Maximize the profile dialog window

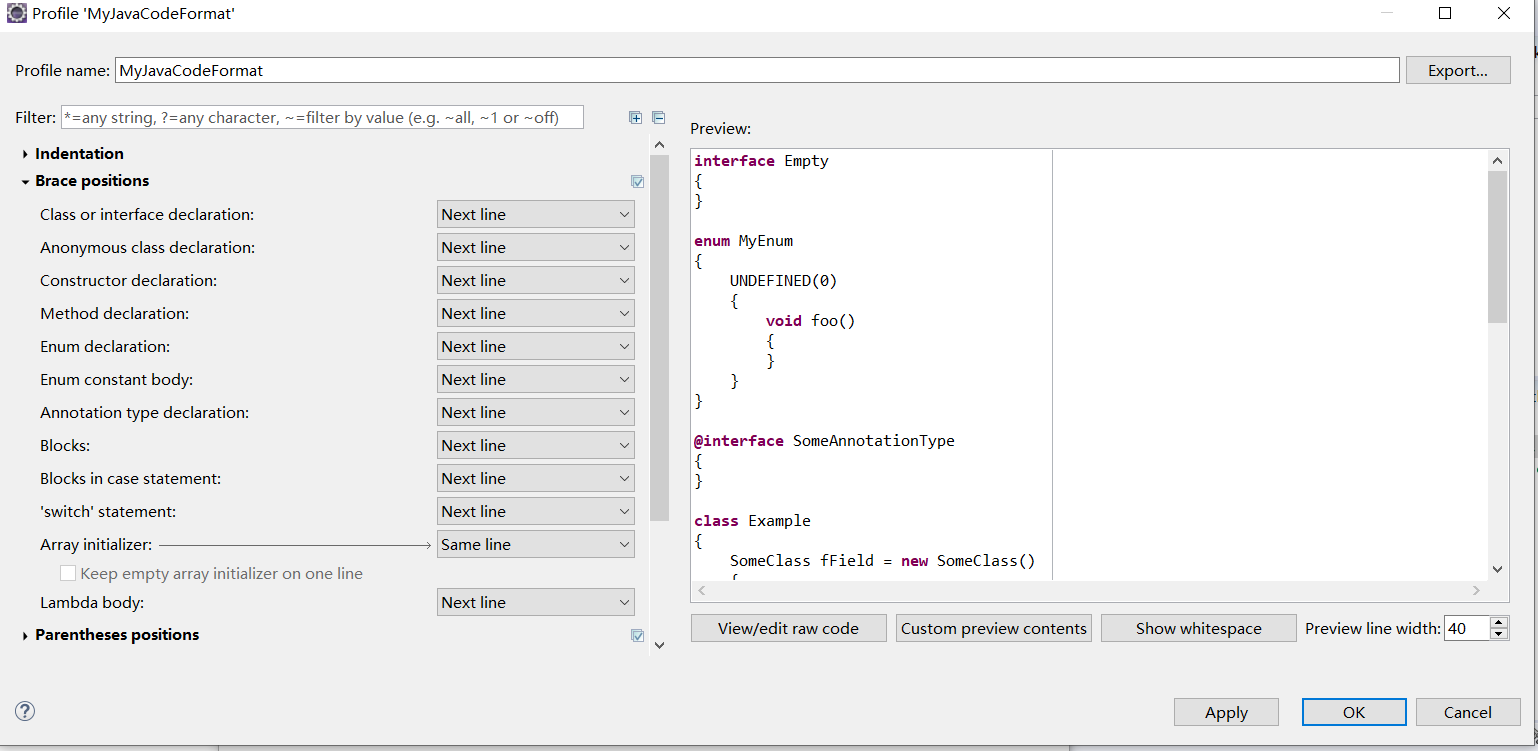[1444, 14]
